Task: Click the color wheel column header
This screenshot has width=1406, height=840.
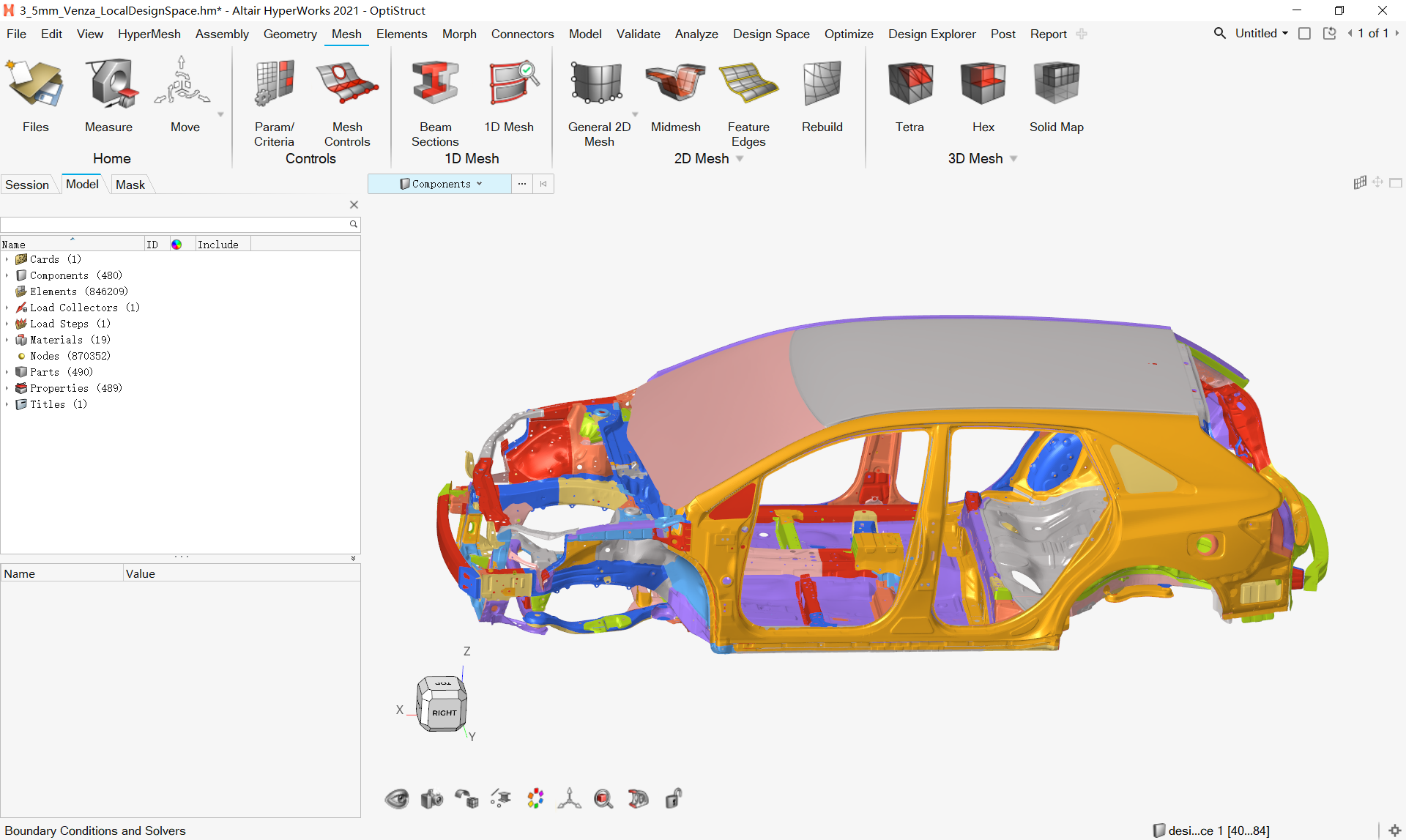Action: 176,245
